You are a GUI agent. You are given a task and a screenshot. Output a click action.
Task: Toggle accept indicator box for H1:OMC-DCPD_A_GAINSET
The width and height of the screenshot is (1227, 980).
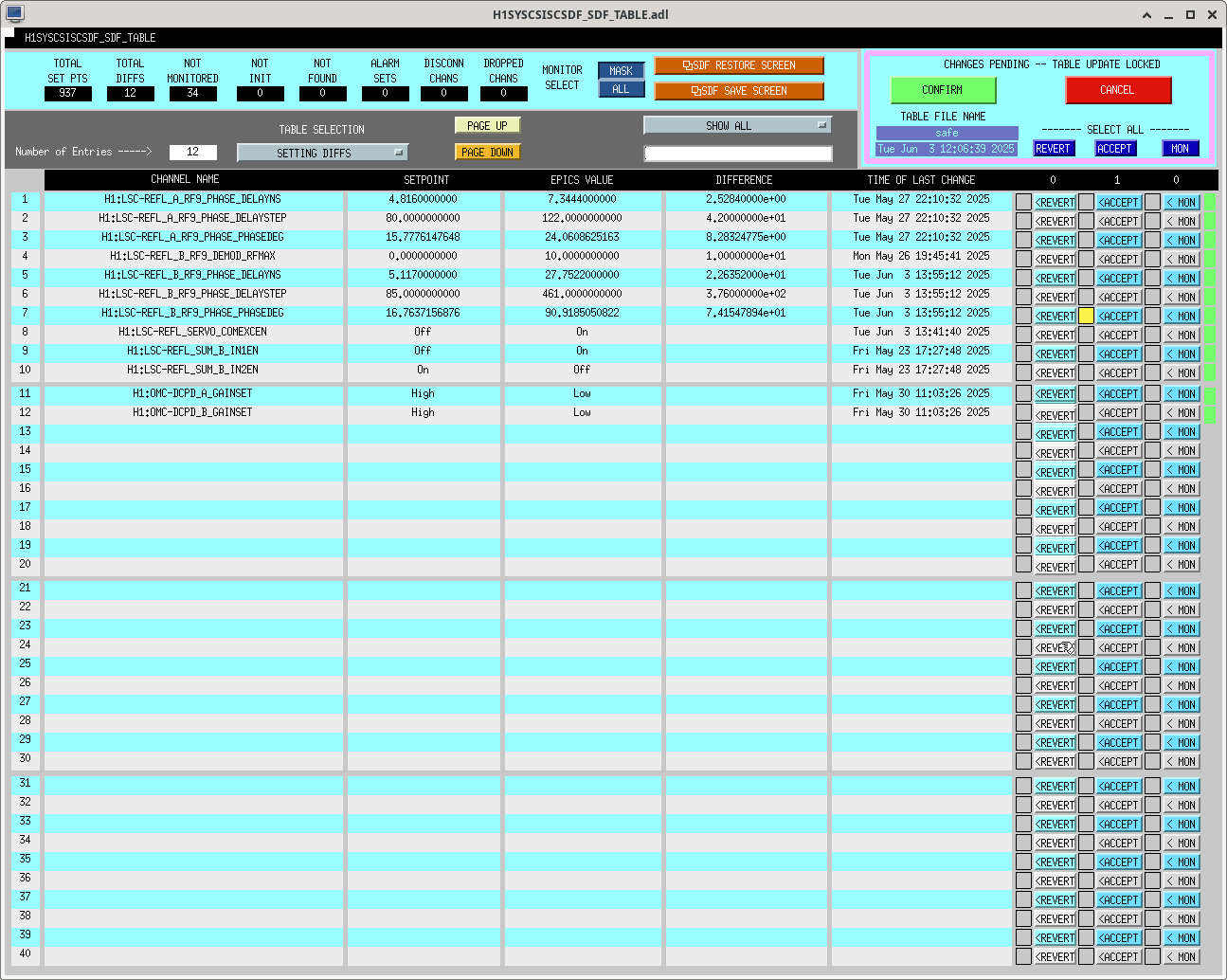click(1087, 393)
